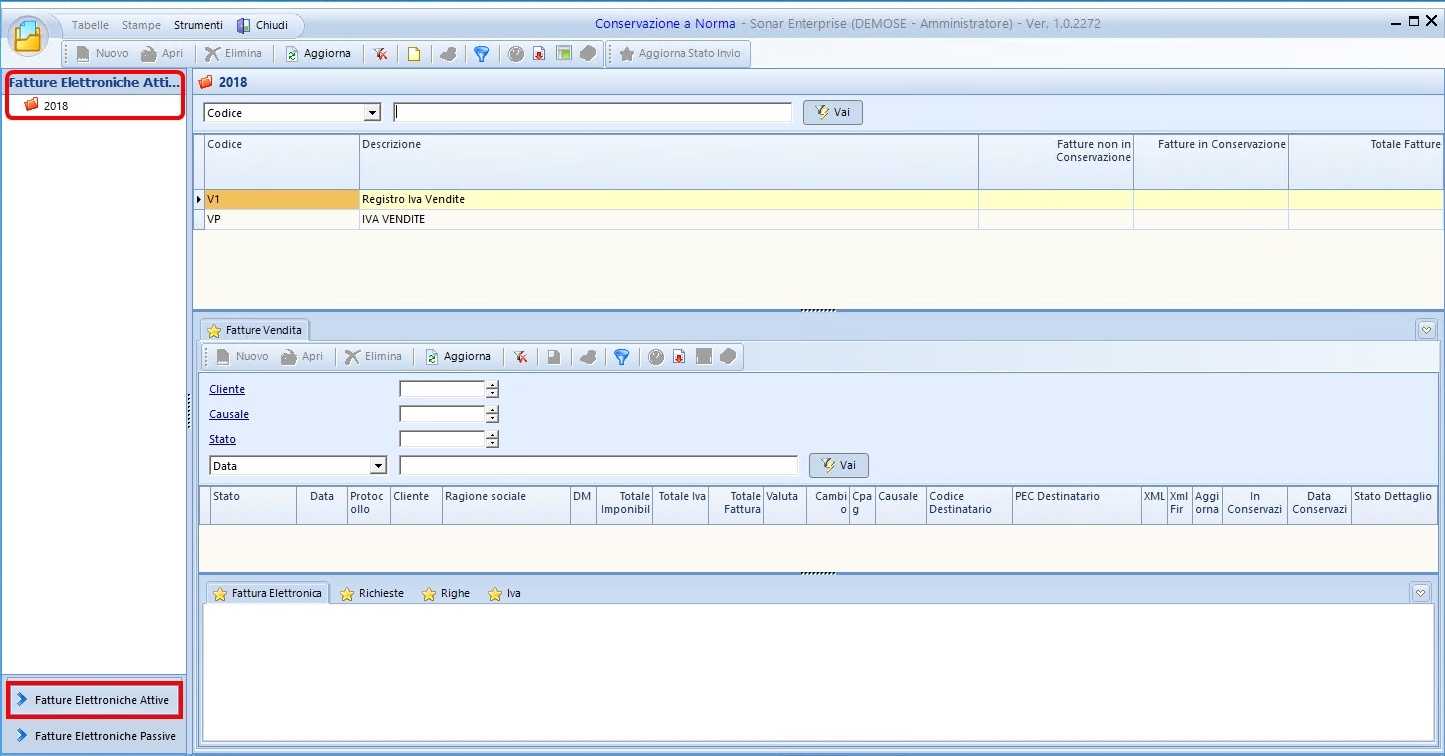Click the Cliente lookup link
This screenshot has width=1445, height=756.
[227, 389]
